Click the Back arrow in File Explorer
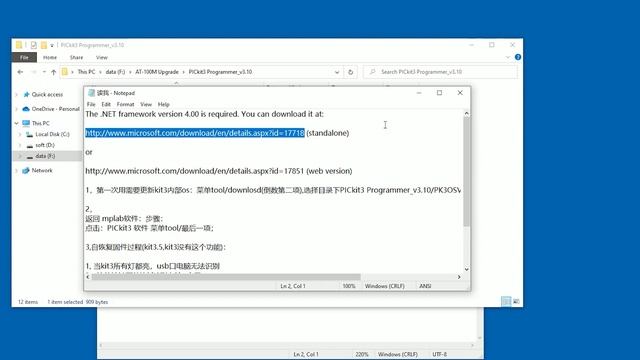This screenshot has width=640, height=360. (20, 72)
